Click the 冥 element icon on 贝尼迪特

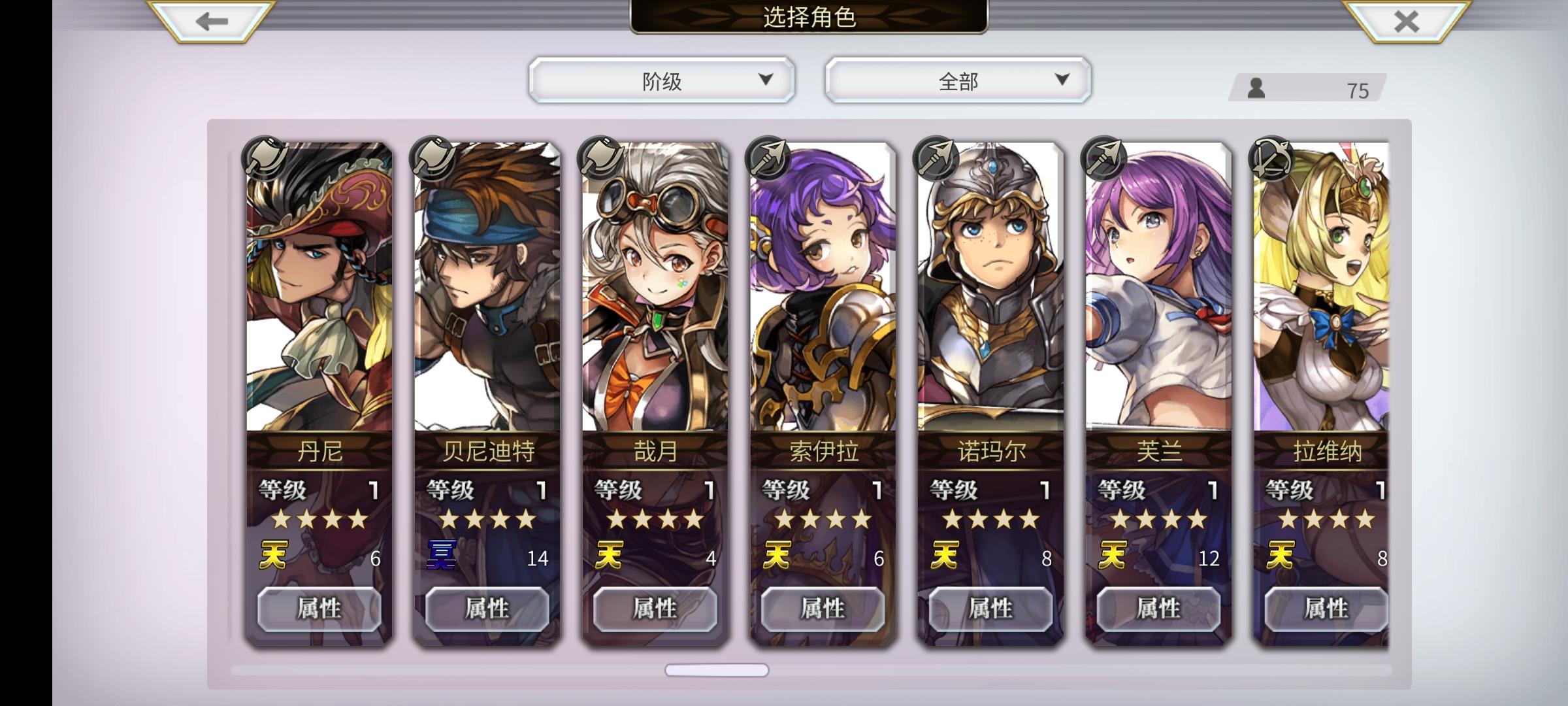point(441,556)
